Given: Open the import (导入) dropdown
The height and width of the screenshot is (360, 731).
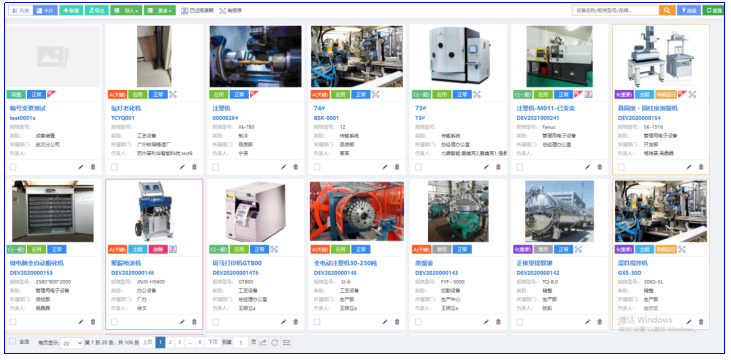Looking at the screenshot, I should (x=126, y=10).
